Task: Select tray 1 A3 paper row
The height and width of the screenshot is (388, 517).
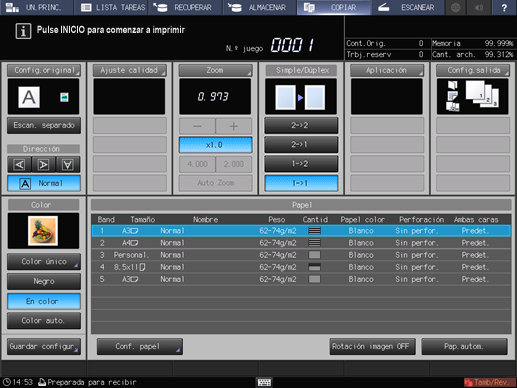Action: pos(301,231)
